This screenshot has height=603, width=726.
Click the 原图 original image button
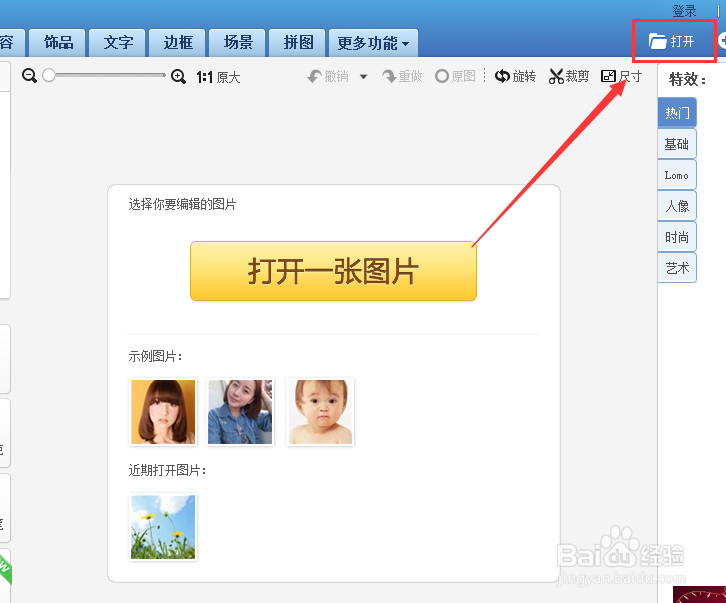455,76
